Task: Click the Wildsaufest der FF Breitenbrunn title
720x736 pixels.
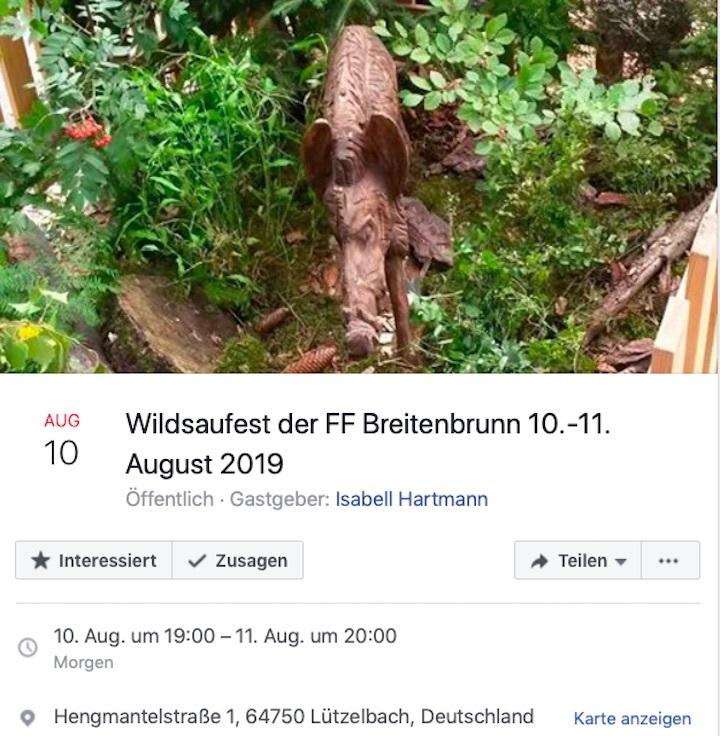Action: coord(368,444)
